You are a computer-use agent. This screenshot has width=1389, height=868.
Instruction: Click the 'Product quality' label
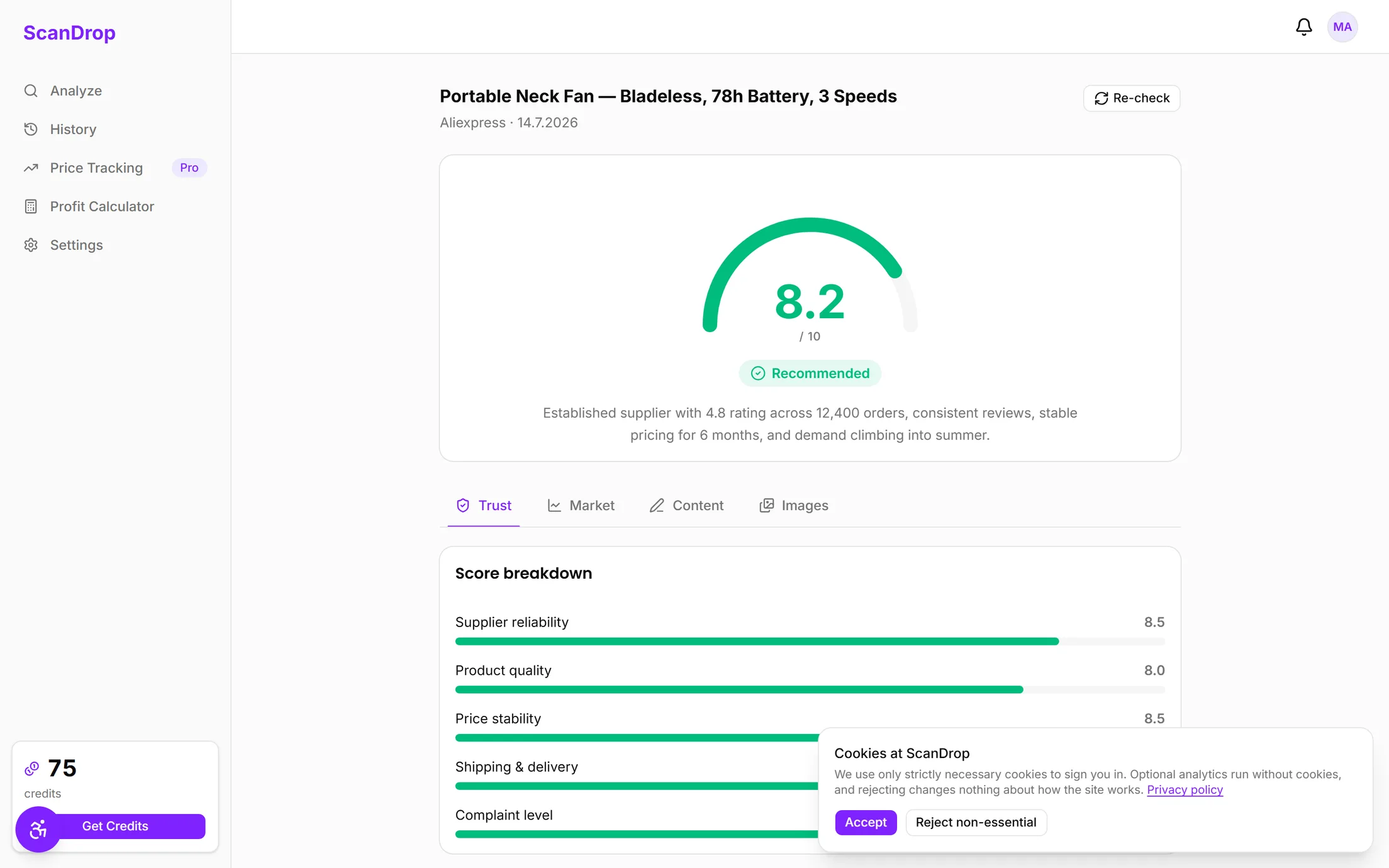point(503,670)
